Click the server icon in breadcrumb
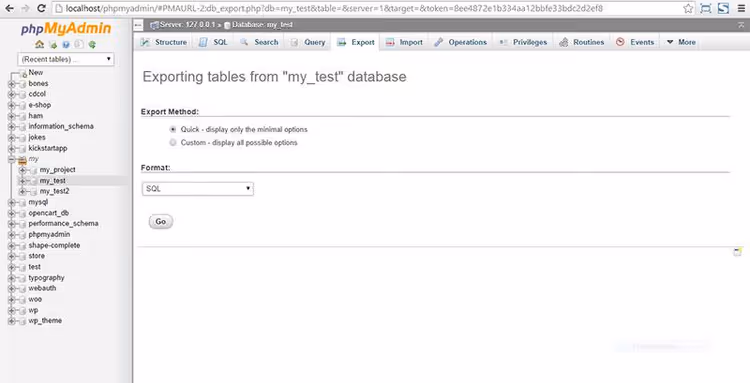 [x=154, y=25]
